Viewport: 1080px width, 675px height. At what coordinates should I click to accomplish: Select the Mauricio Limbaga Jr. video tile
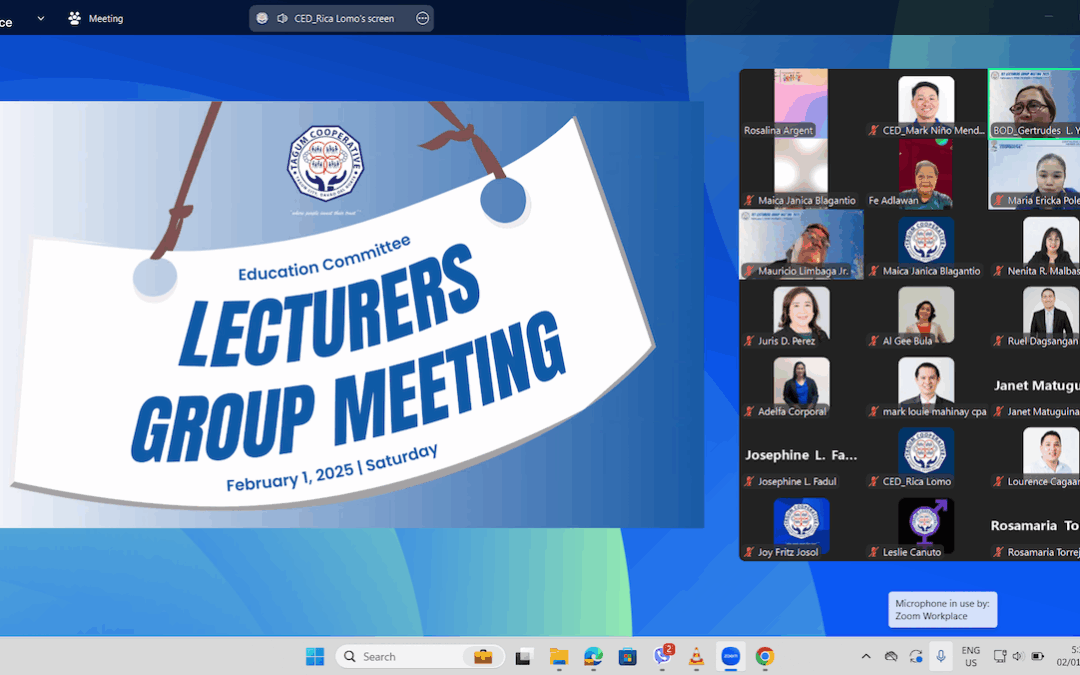tap(801, 245)
